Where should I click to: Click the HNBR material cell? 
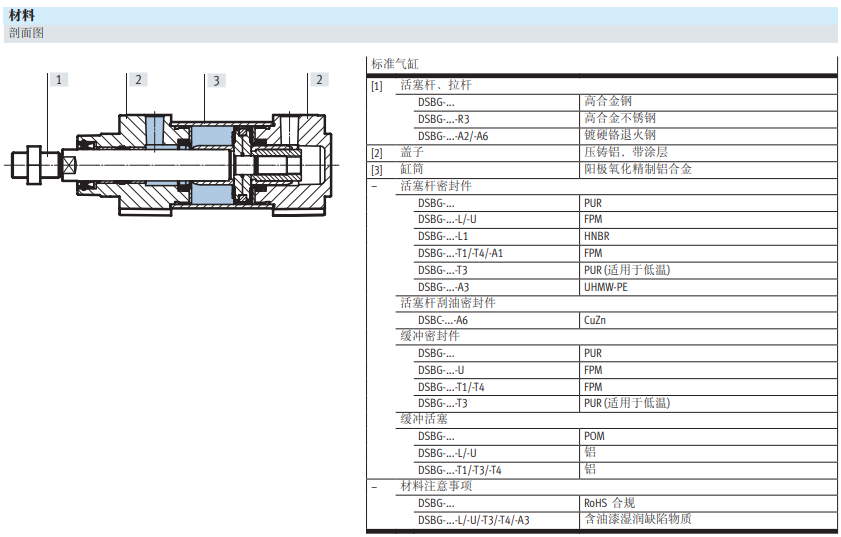(x=596, y=236)
